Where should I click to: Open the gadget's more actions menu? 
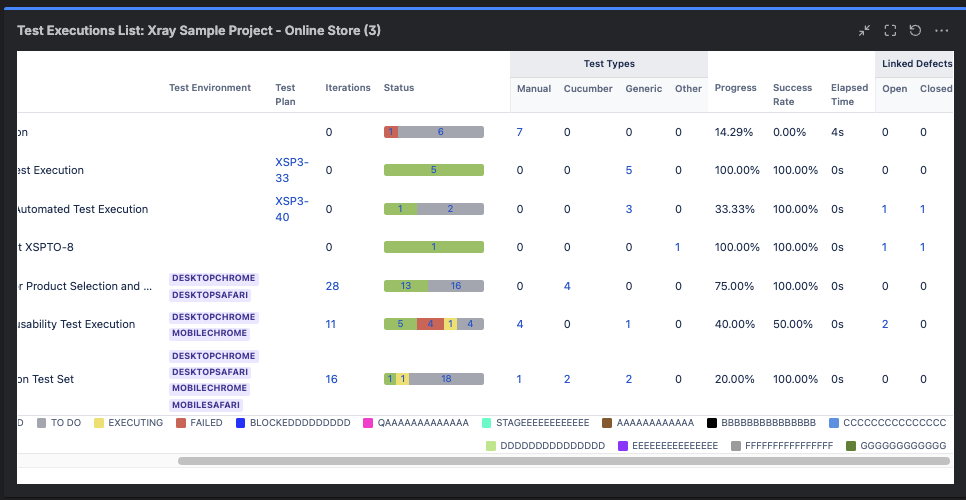[x=941, y=31]
